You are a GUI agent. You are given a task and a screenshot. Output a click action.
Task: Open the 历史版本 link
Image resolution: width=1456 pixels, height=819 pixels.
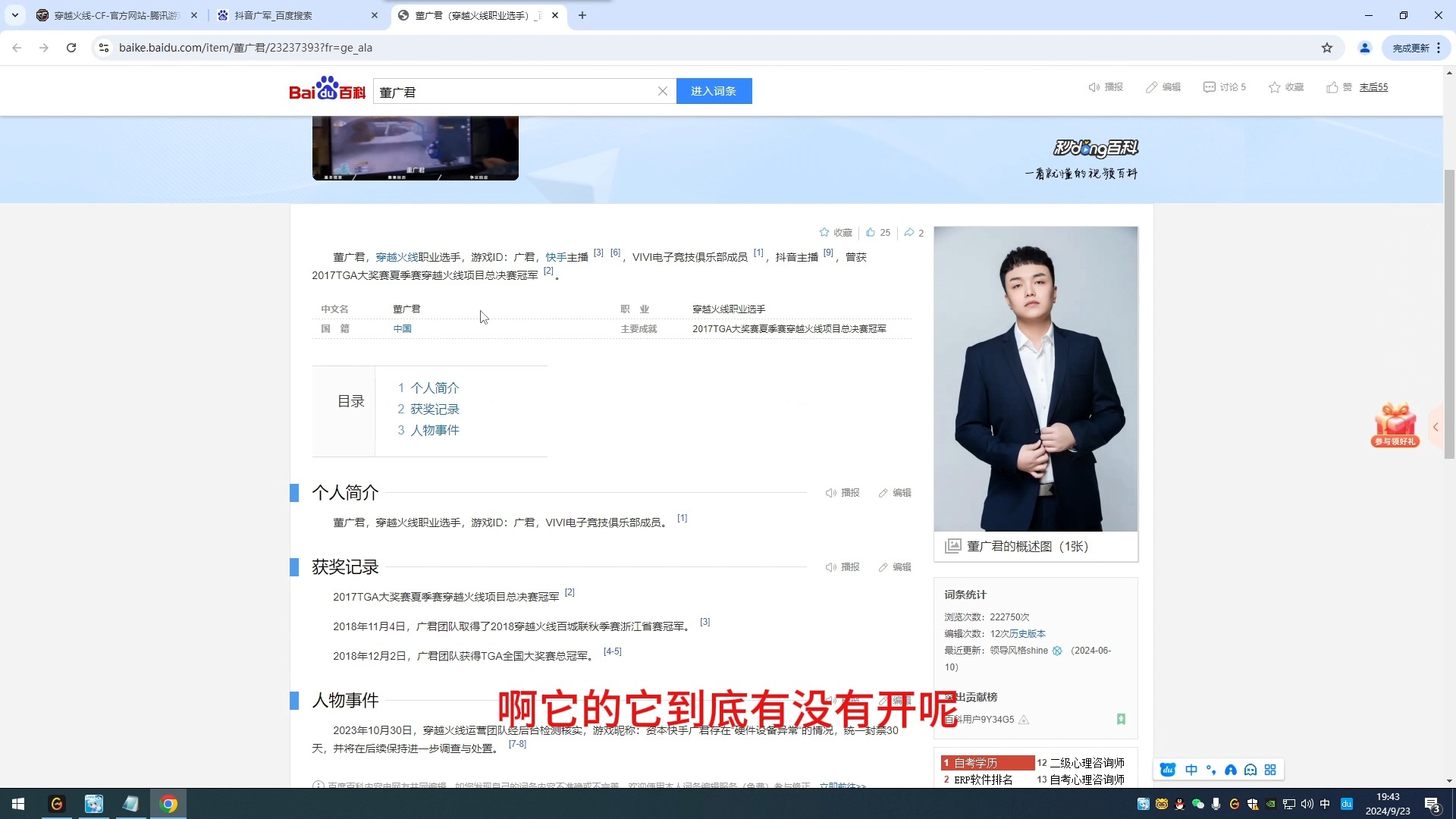1028,634
